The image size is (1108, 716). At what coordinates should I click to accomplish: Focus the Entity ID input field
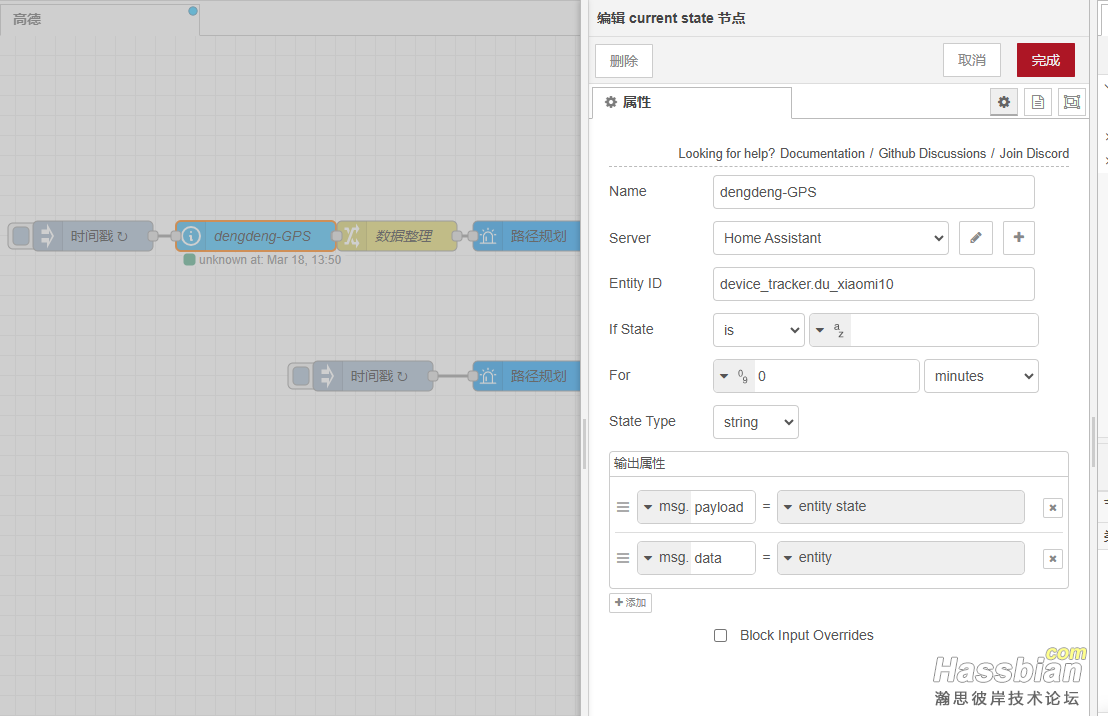pyautogui.click(x=873, y=284)
